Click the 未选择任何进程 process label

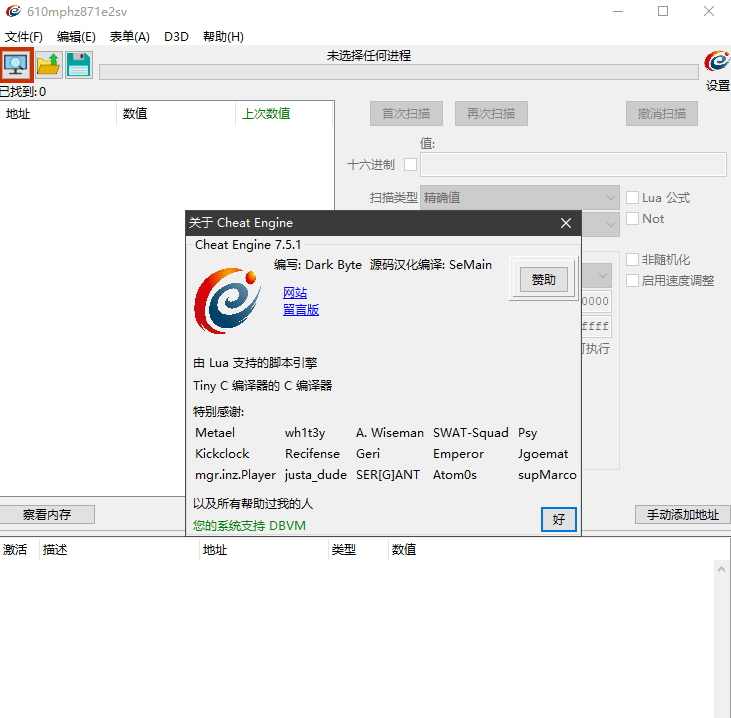pos(369,55)
